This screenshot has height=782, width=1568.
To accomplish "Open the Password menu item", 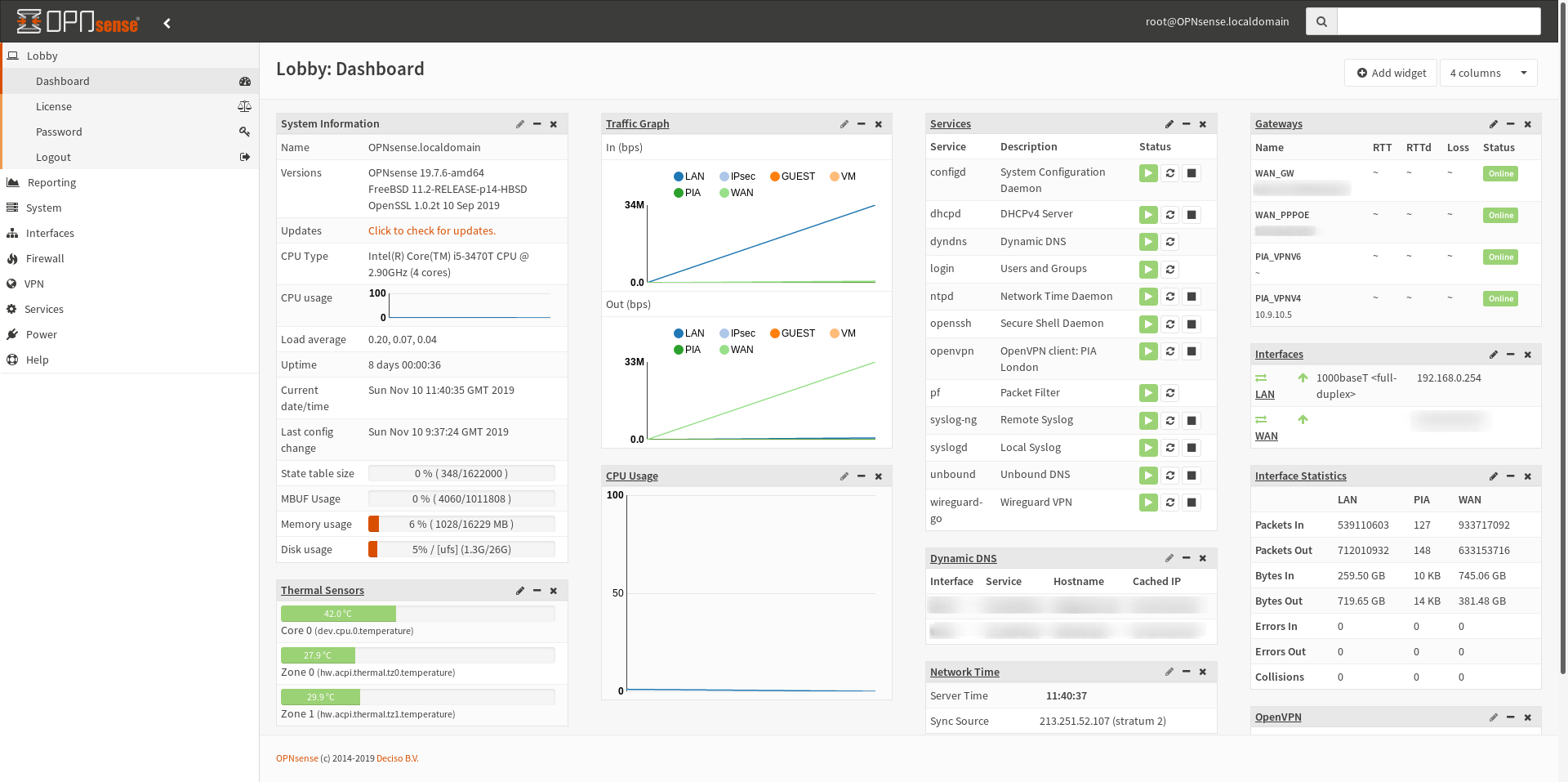I will click(x=131, y=132).
